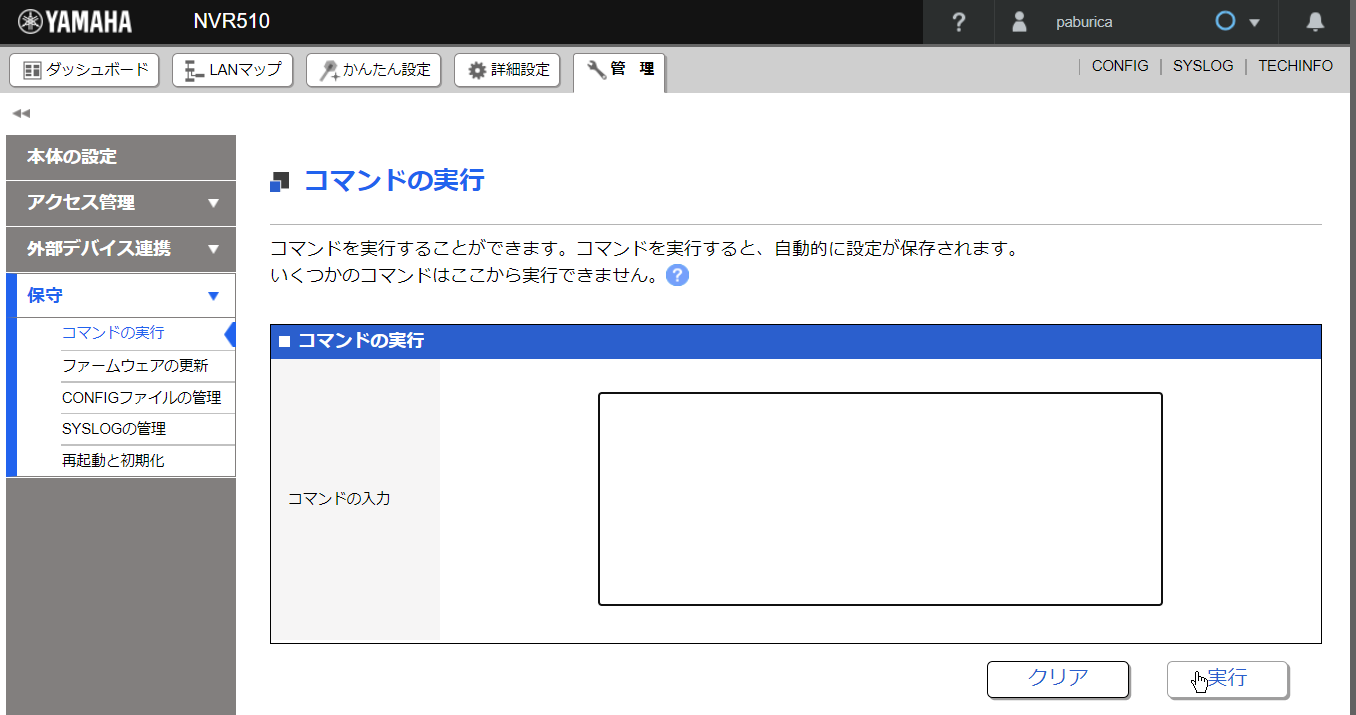Click the user profile icon
The image size is (1356, 715).
pyautogui.click(x=1019, y=22)
